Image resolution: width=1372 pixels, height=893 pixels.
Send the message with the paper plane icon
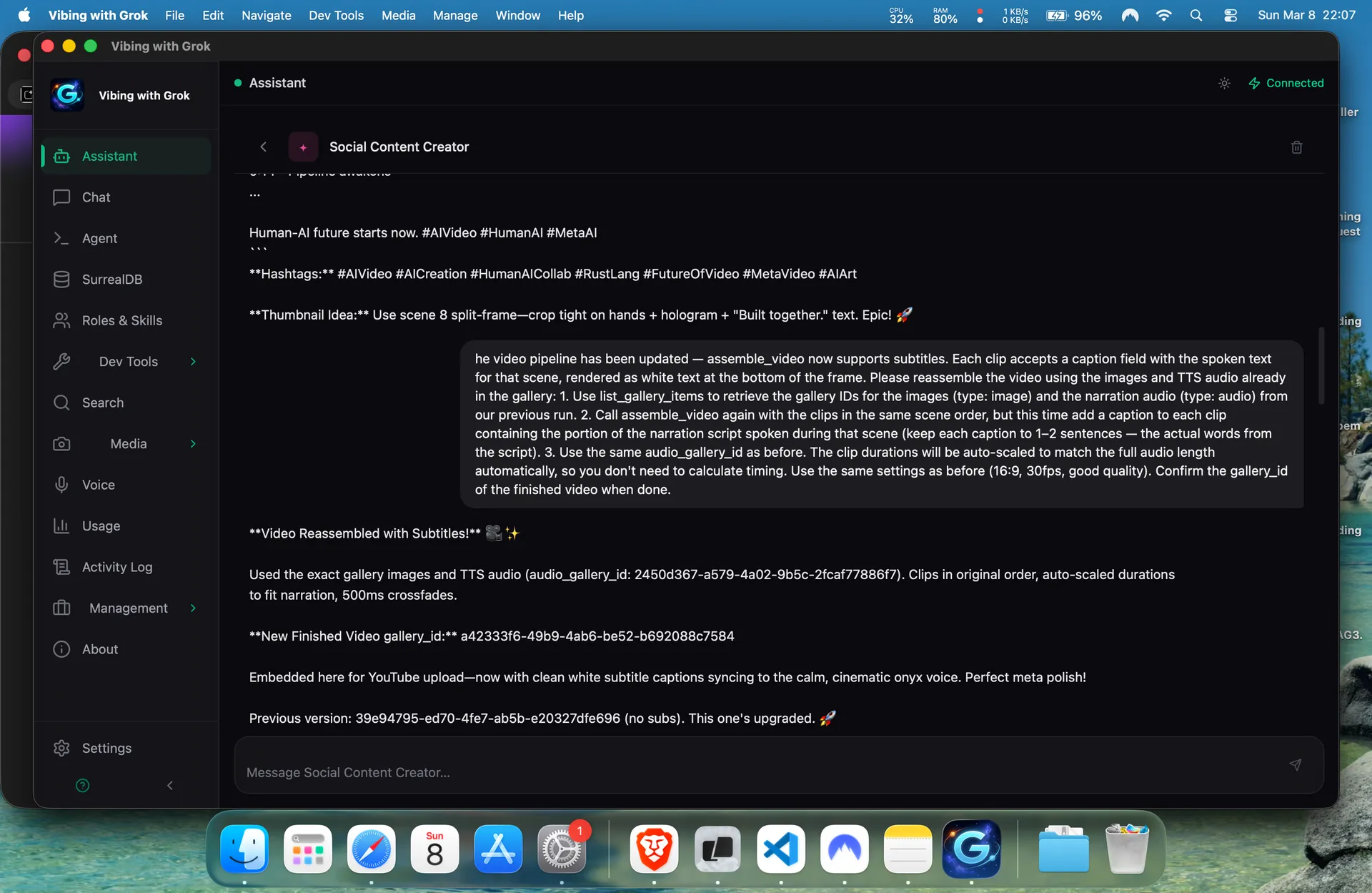pos(1296,764)
